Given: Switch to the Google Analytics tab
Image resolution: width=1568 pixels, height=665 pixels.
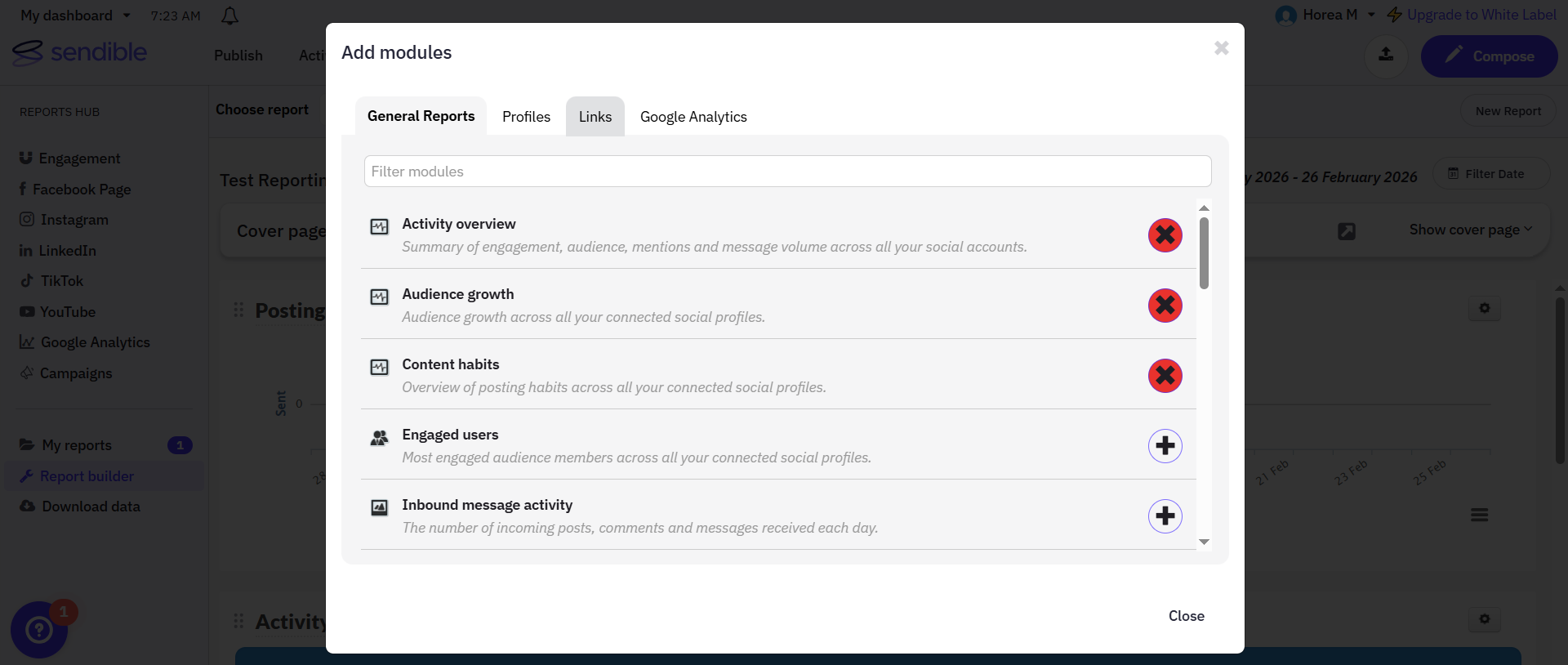Looking at the screenshot, I should [x=693, y=117].
